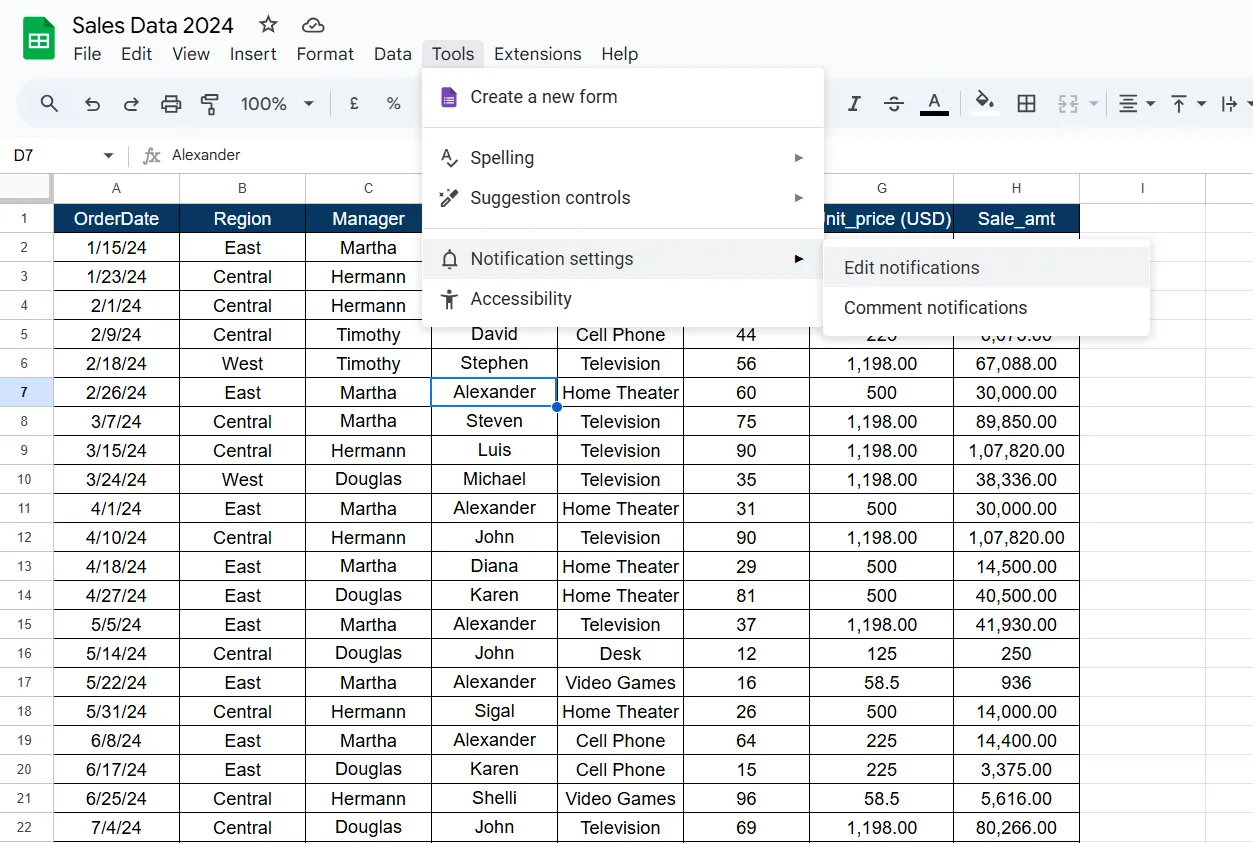This screenshot has height=843, width=1253.
Task: Open the text color picker
Action: pyautogui.click(x=934, y=104)
